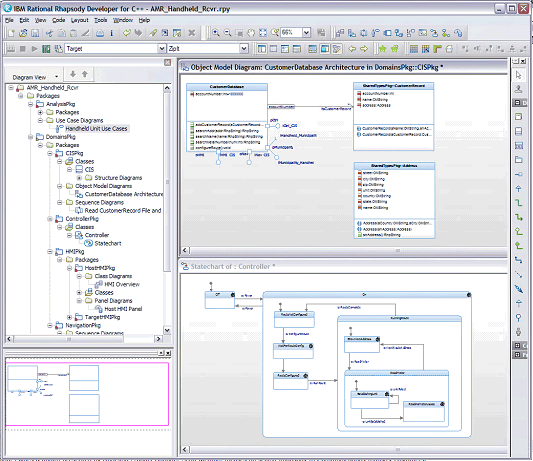Select the Statechart item under Controller

coord(108,243)
